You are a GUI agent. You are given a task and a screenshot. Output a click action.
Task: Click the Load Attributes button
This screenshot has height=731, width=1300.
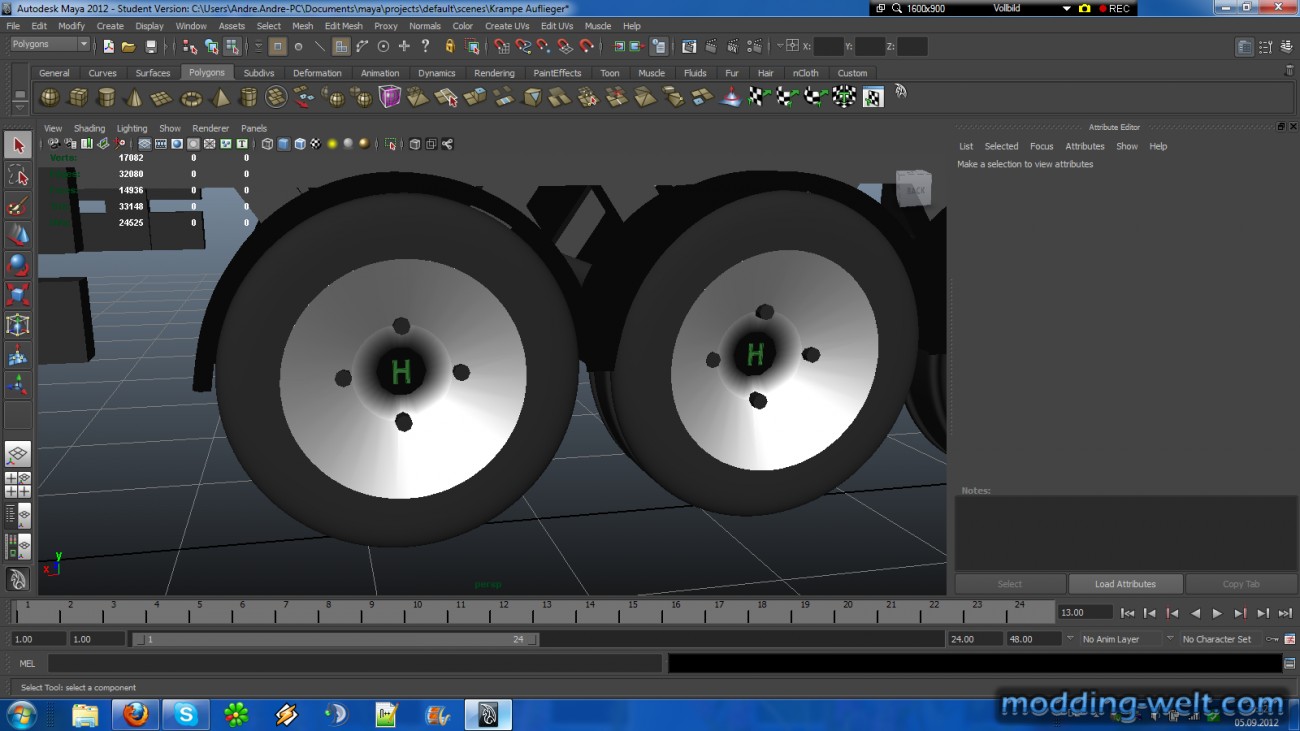pos(1125,584)
